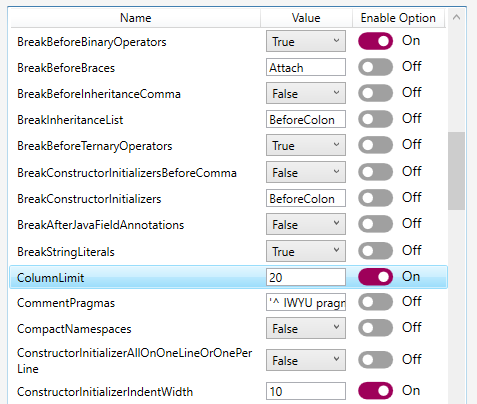Viewport: 477px width, 404px height.
Task: Open the BreakAfterJavaFieldAnnotations value dropdown
Action: tap(306, 224)
